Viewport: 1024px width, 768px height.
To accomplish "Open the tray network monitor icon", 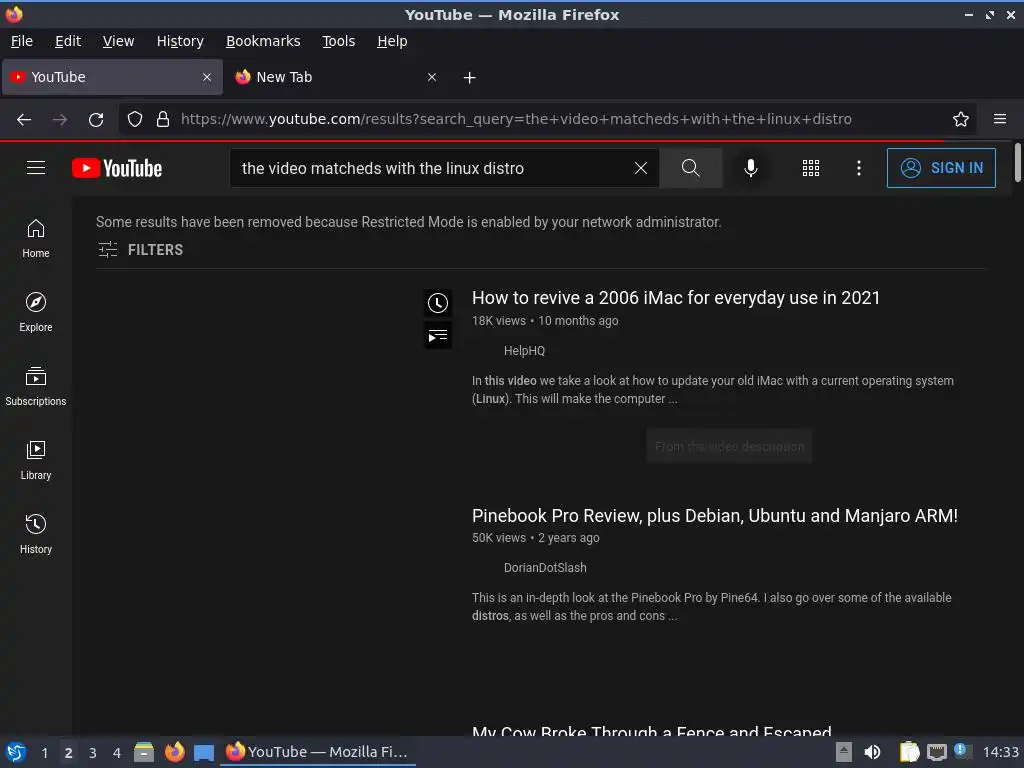I will 936,752.
